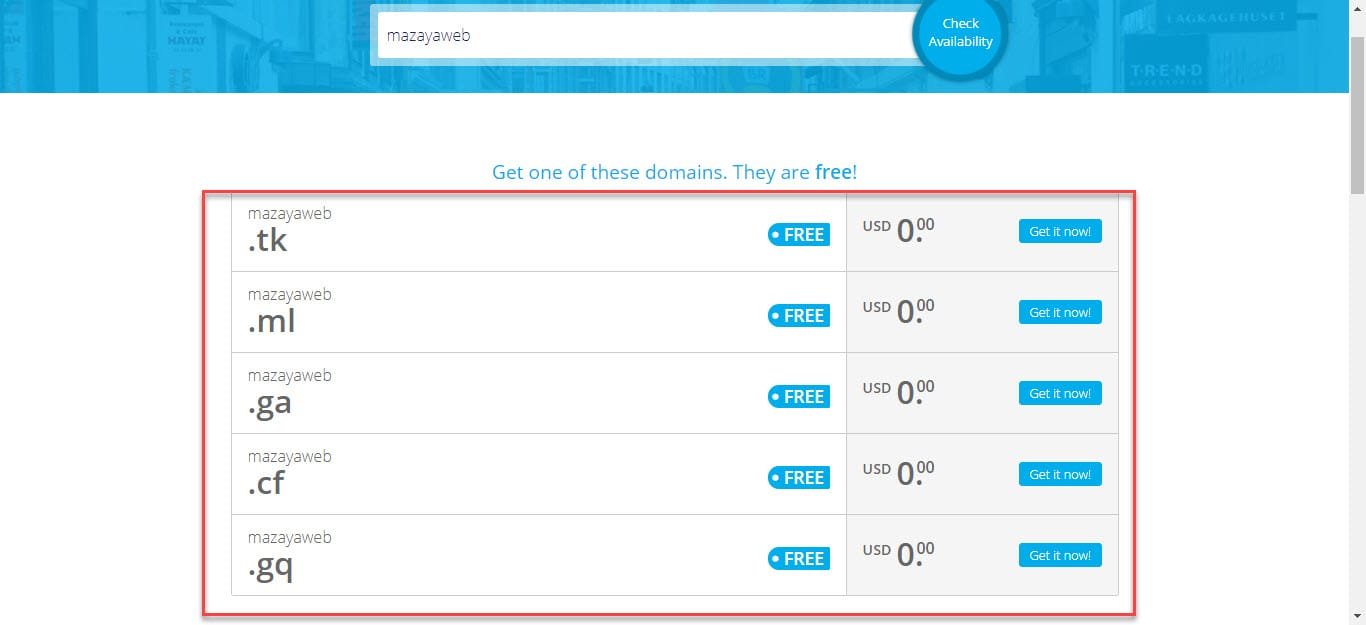Click the FREE badge for .cf domain
Viewport: 1366px width, 625px height.
(x=798, y=478)
